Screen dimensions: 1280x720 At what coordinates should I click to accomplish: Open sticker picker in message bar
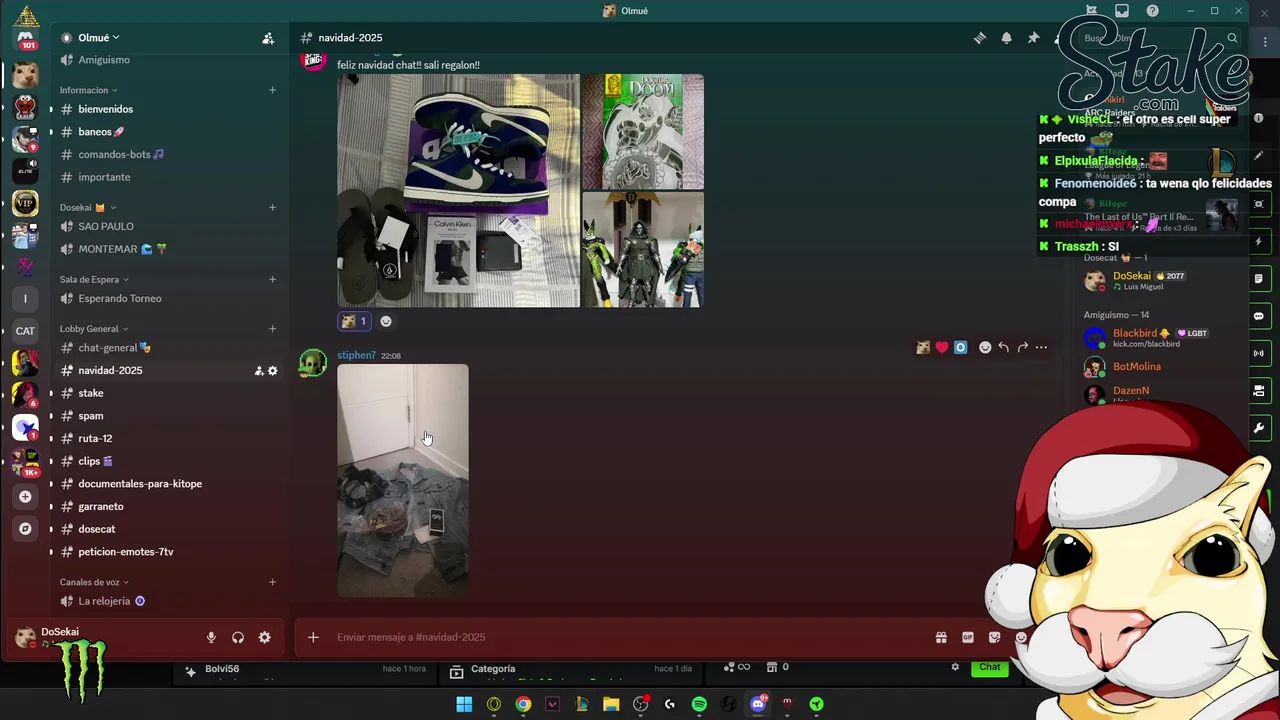point(994,637)
